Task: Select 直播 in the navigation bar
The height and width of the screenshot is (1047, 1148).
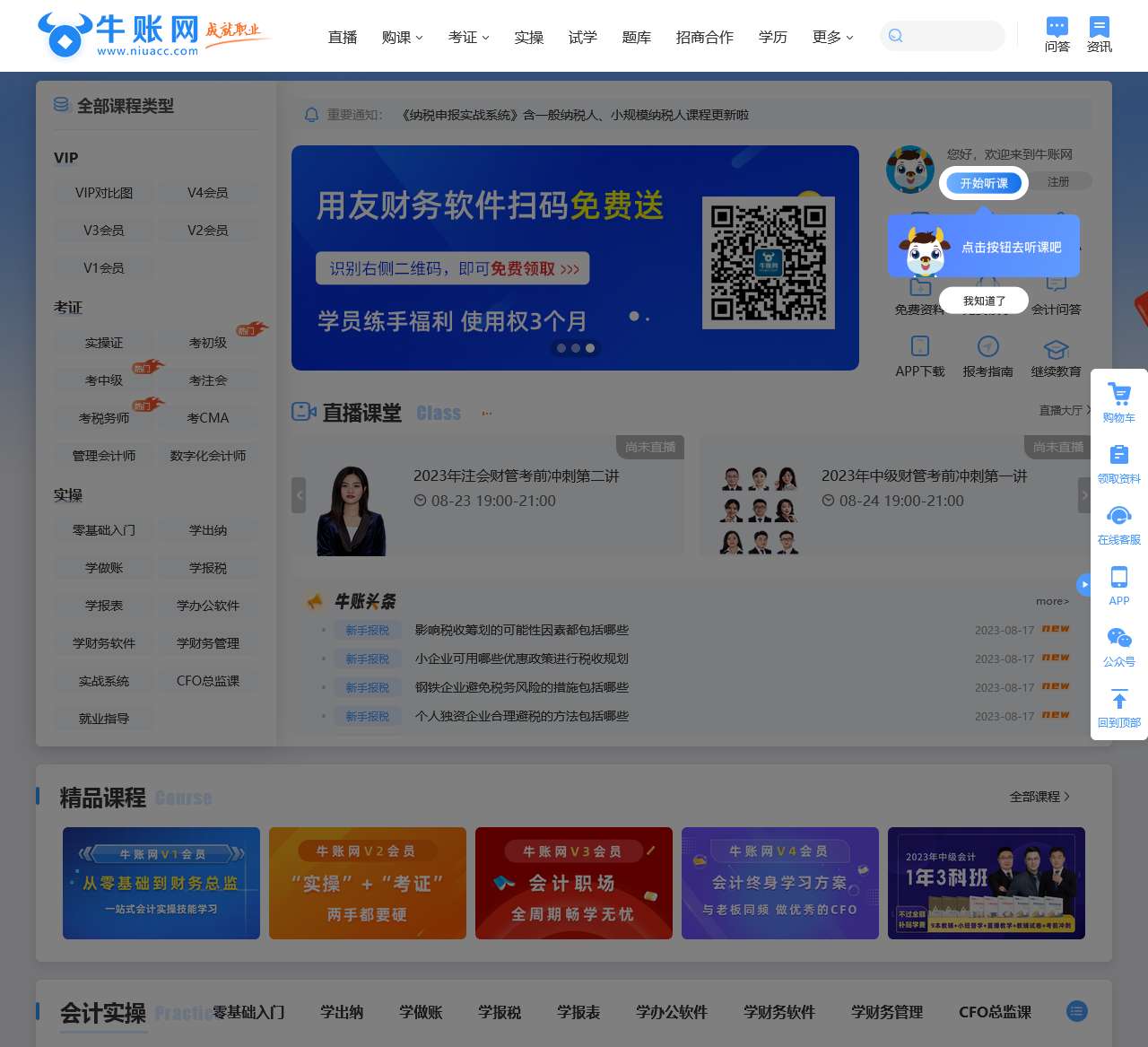Action: click(x=342, y=38)
